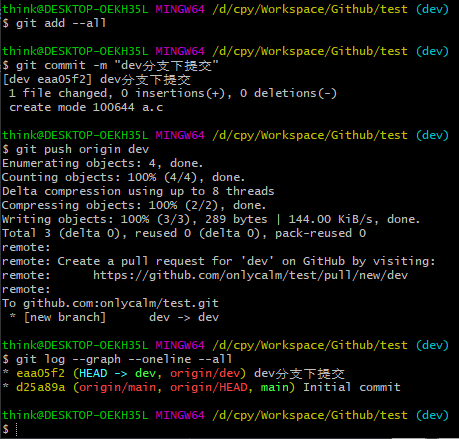Click commit hash d25a89a in the log
Screen dimensions: 459x439
[40, 387]
